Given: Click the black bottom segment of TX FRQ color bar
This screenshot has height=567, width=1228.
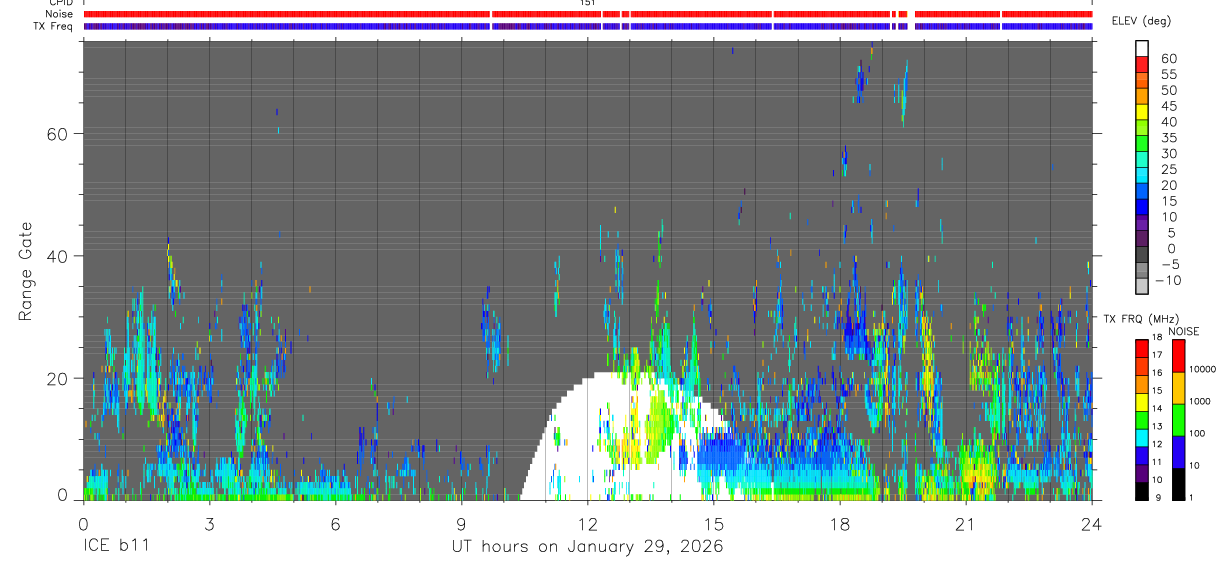Looking at the screenshot, I should tap(1143, 491).
